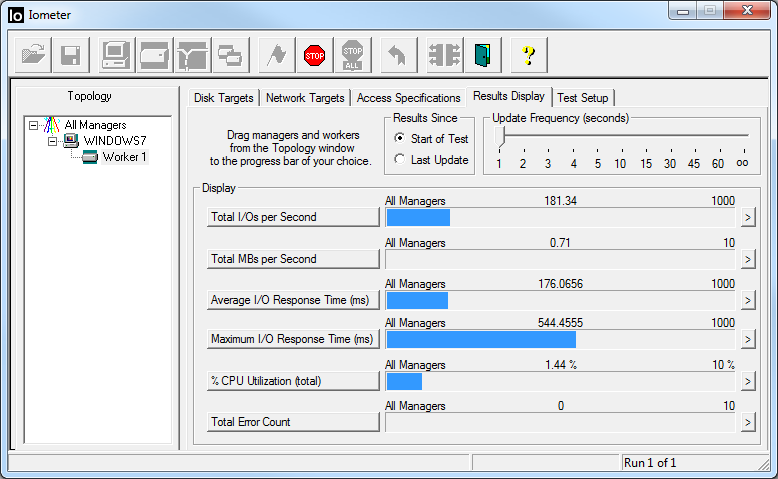Open arrow menu for CPU Utilization row
The width and height of the screenshot is (778, 479).
coord(748,381)
